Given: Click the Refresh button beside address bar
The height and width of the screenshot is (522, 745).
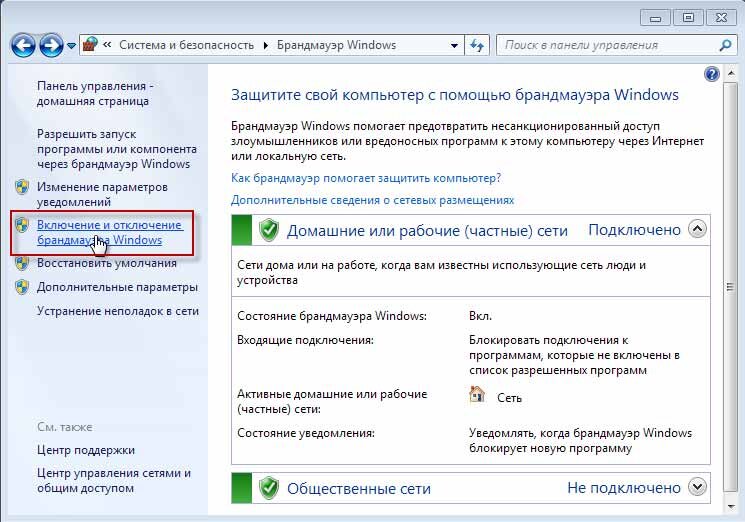Looking at the screenshot, I should point(477,45).
